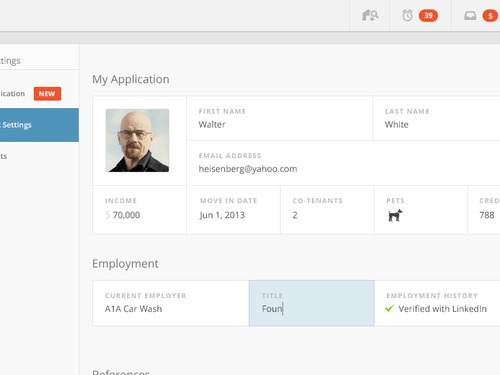The height and width of the screenshot is (375, 500).
Task: Click the My Application heading
Action: [131, 79]
